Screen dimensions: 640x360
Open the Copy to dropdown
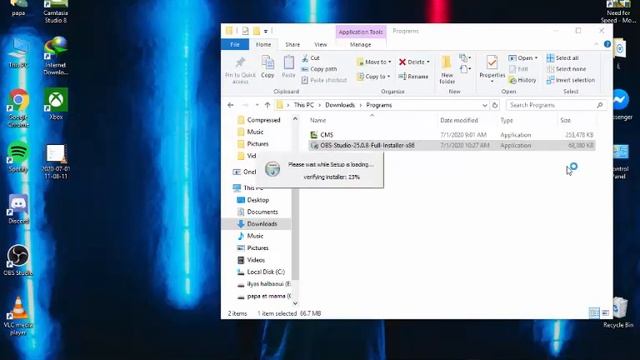click(x=373, y=76)
